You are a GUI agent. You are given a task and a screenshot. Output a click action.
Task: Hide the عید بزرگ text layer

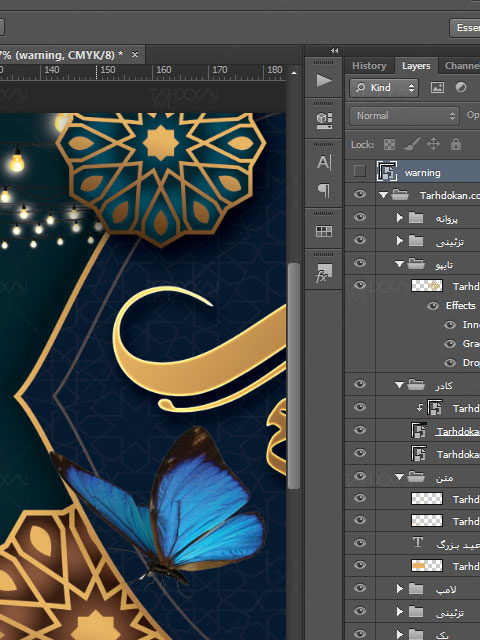(x=360, y=542)
